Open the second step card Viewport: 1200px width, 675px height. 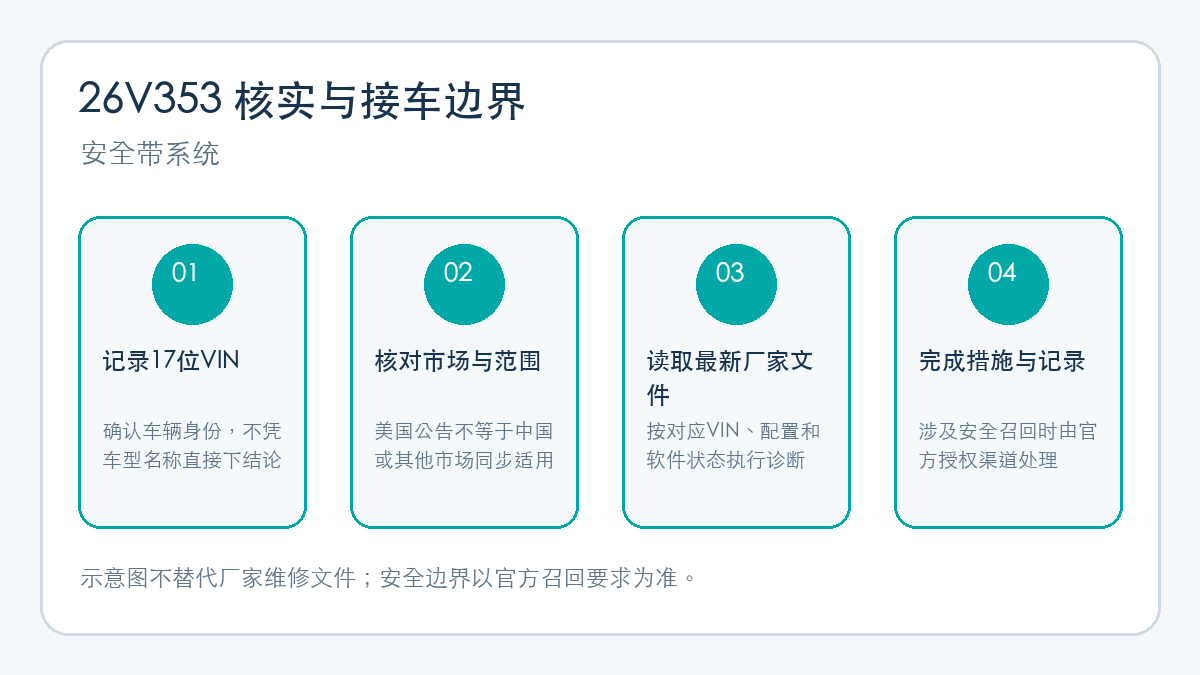point(464,372)
